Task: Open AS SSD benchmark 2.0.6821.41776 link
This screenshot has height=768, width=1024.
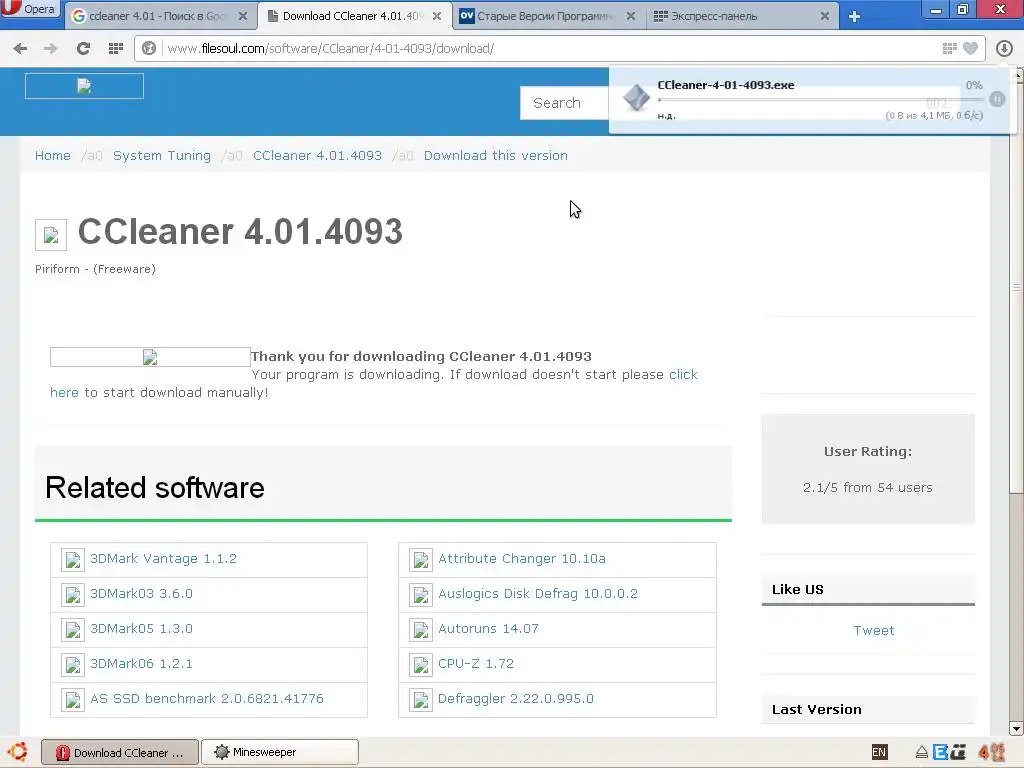Action: [207, 699]
